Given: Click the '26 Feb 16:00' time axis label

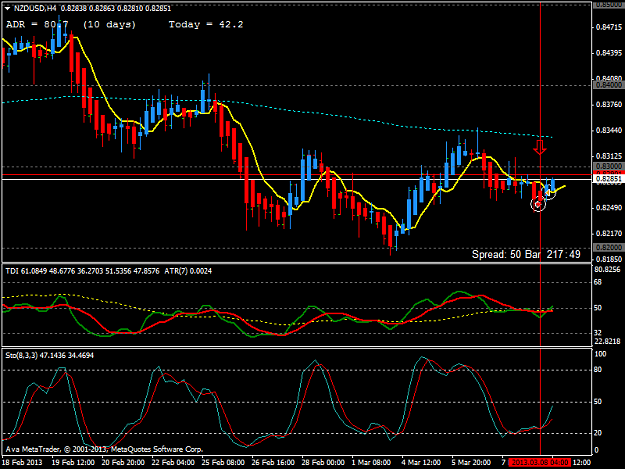Looking at the screenshot, I should (x=273, y=462).
